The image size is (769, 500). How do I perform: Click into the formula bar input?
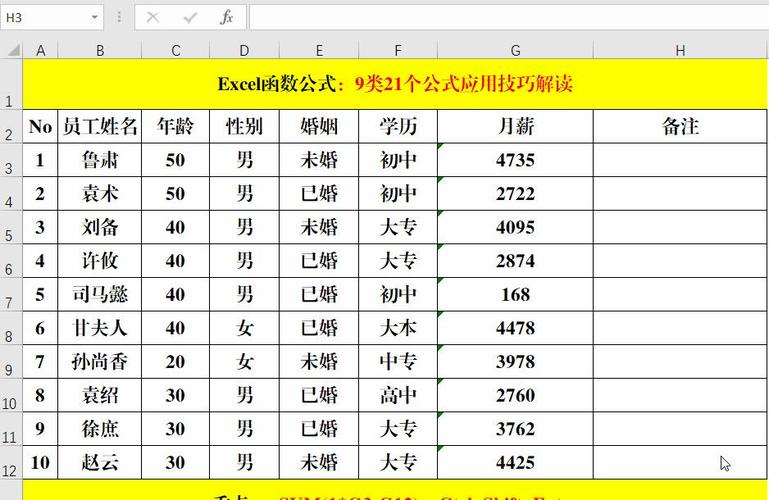(509, 18)
